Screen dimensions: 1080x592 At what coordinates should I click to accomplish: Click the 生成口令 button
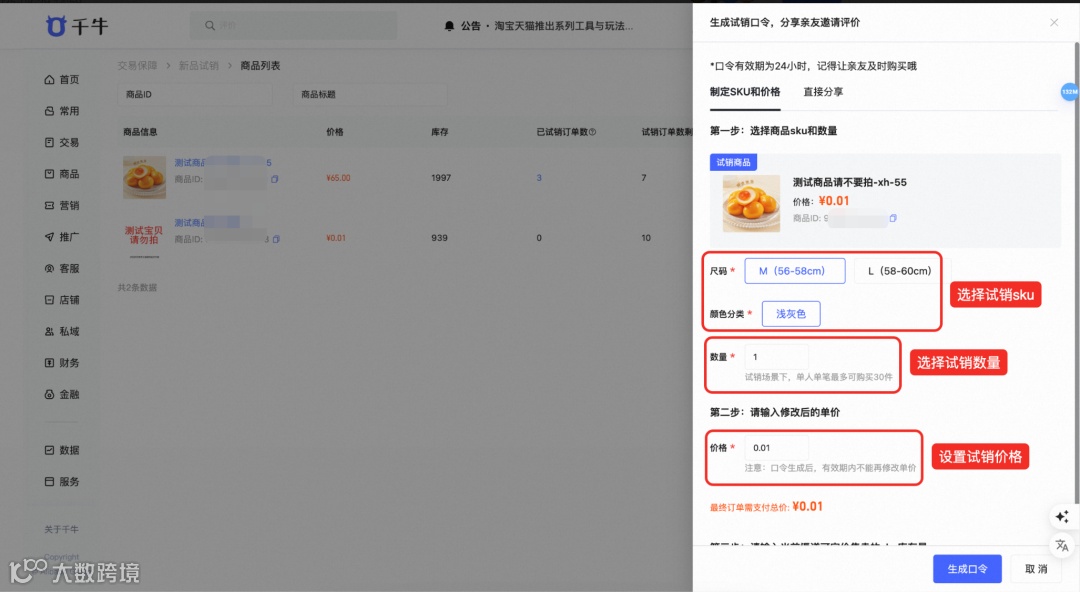pyautogui.click(x=967, y=569)
